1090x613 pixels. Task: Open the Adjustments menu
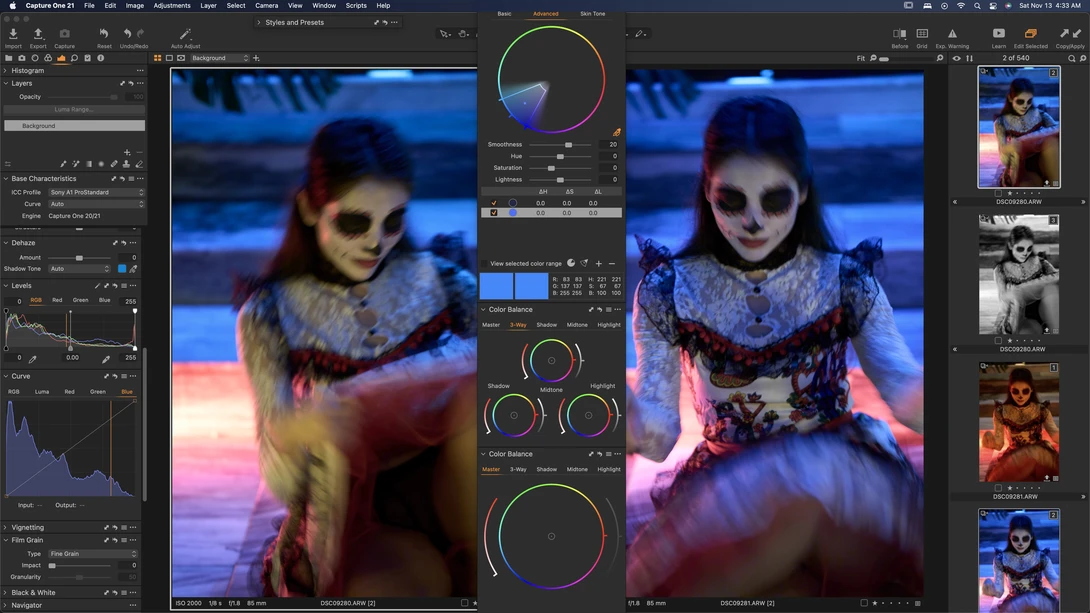click(172, 6)
